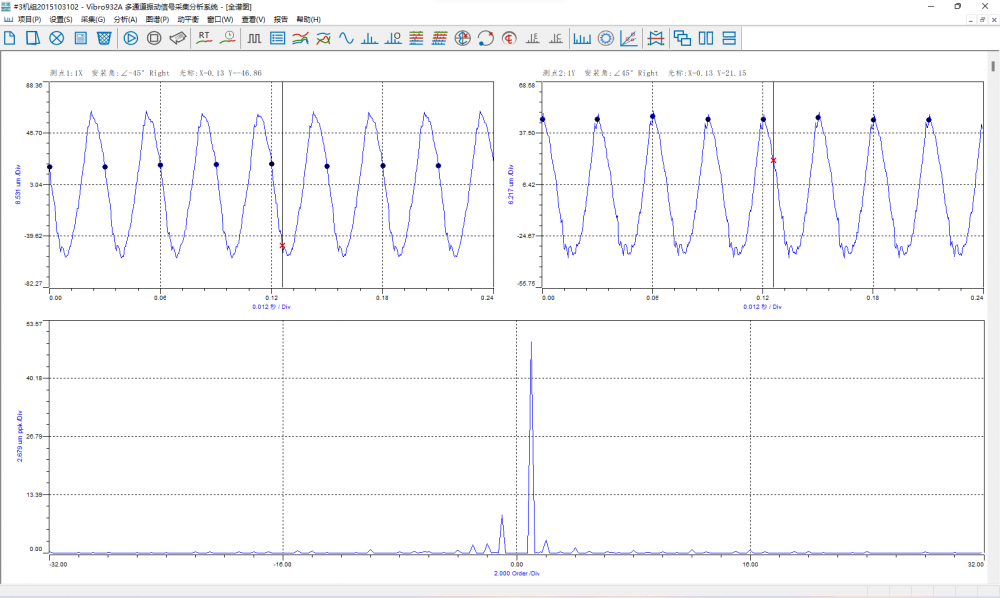Click the second small gray spectrum icon
The width and height of the screenshot is (1000, 598).
tap(555, 38)
